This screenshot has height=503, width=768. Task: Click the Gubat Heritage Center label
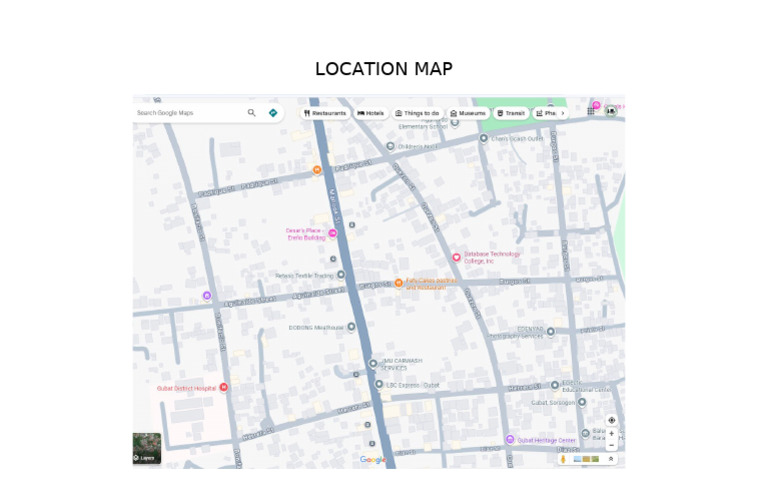pyautogui.click(x=547, y=440)
